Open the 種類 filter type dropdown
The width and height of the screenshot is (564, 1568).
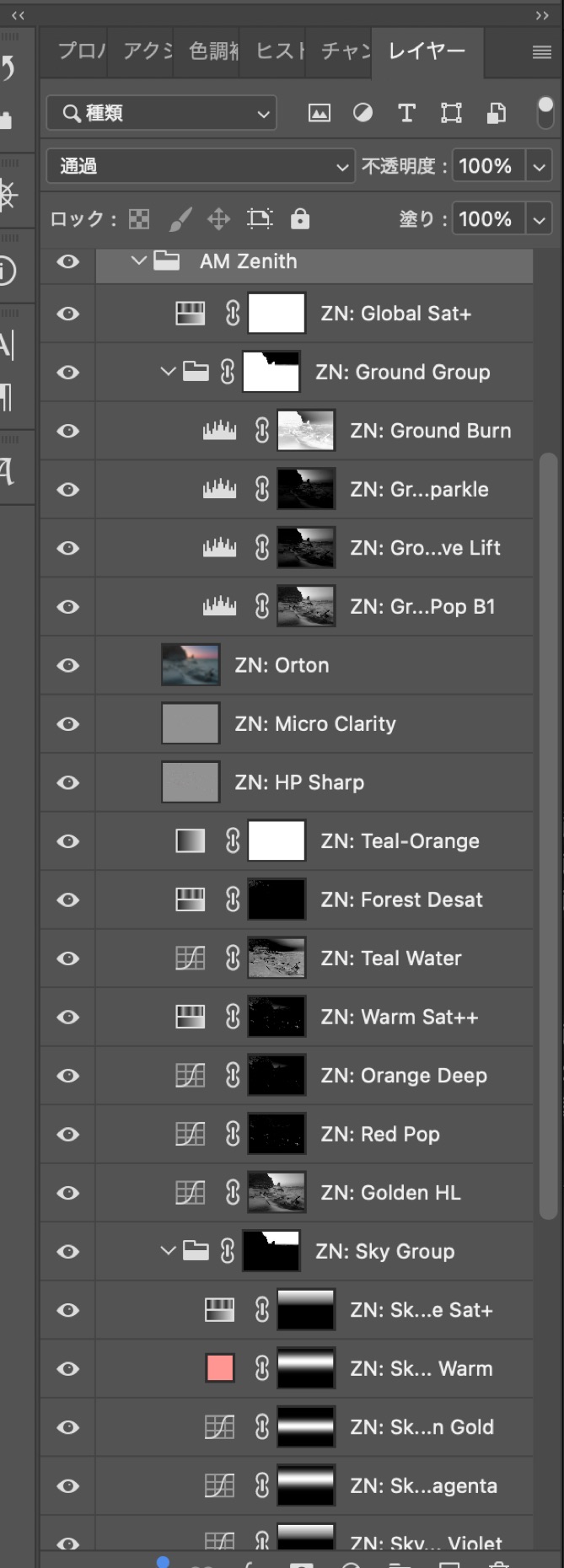162,113
